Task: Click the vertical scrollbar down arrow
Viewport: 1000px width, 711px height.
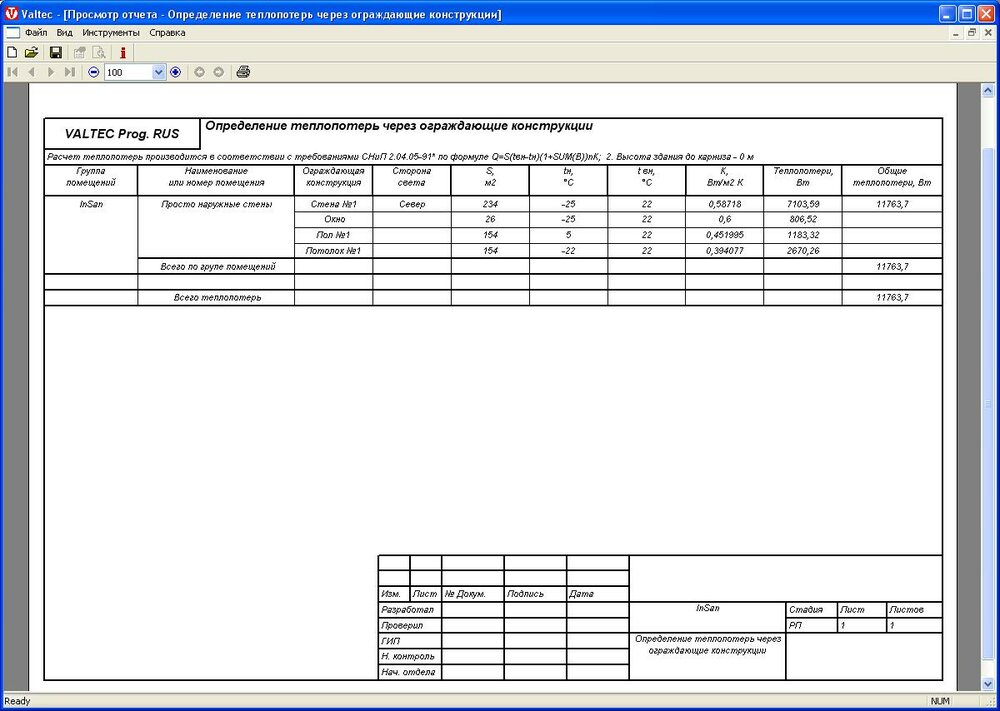Action: click(988, 684)
